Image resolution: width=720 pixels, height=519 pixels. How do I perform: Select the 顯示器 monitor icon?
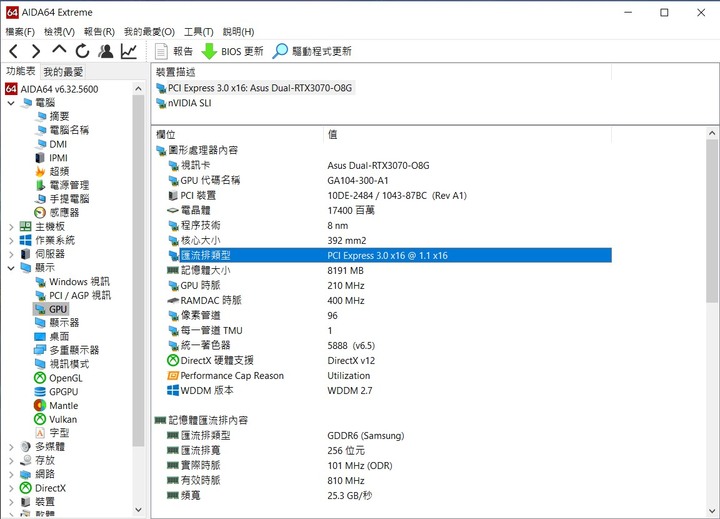pyautogui.click(x=40, y=323)
